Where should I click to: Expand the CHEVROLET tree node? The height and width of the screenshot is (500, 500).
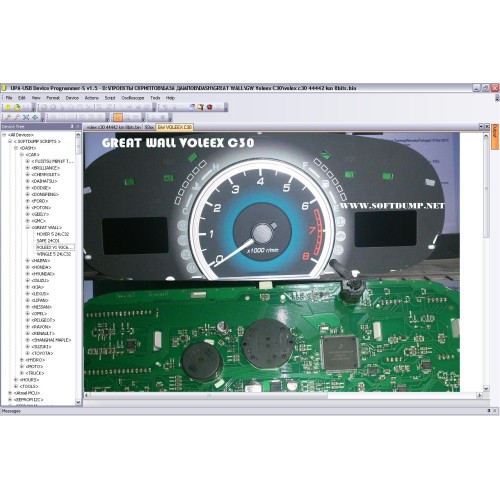(28, 174)
